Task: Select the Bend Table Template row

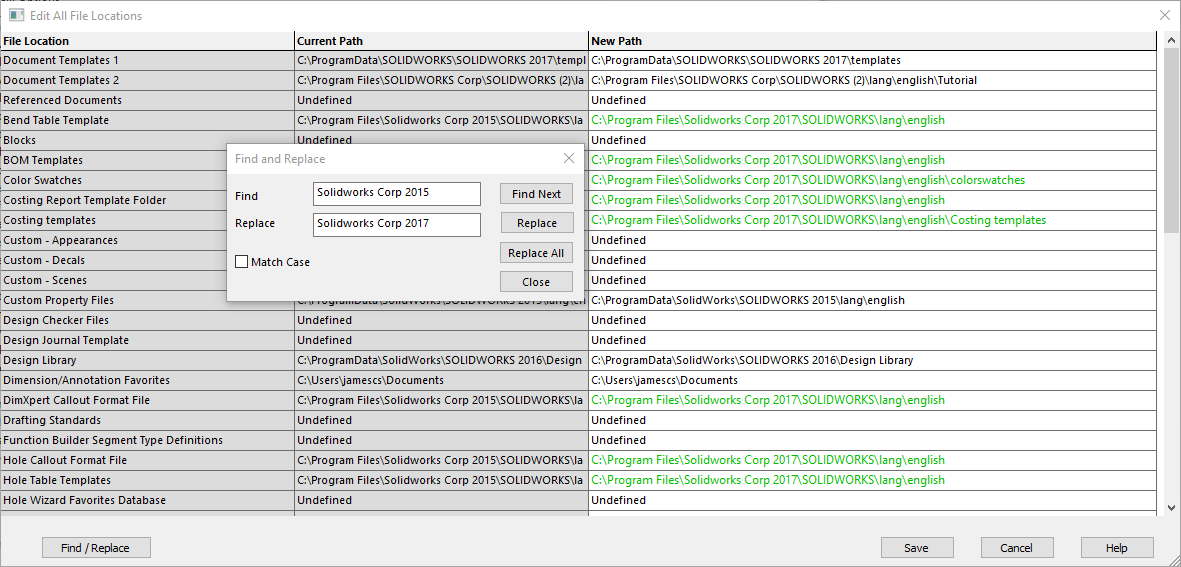Action: 147,120
